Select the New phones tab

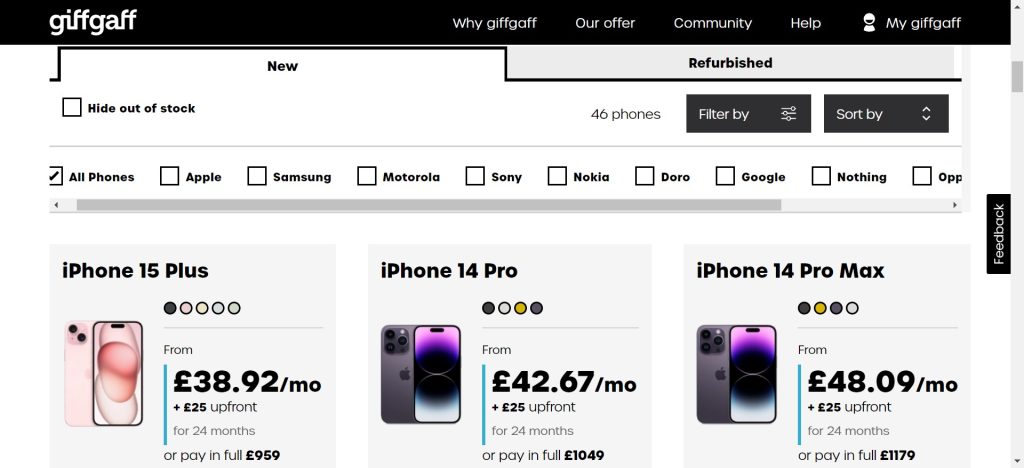[x=282, y=65]
